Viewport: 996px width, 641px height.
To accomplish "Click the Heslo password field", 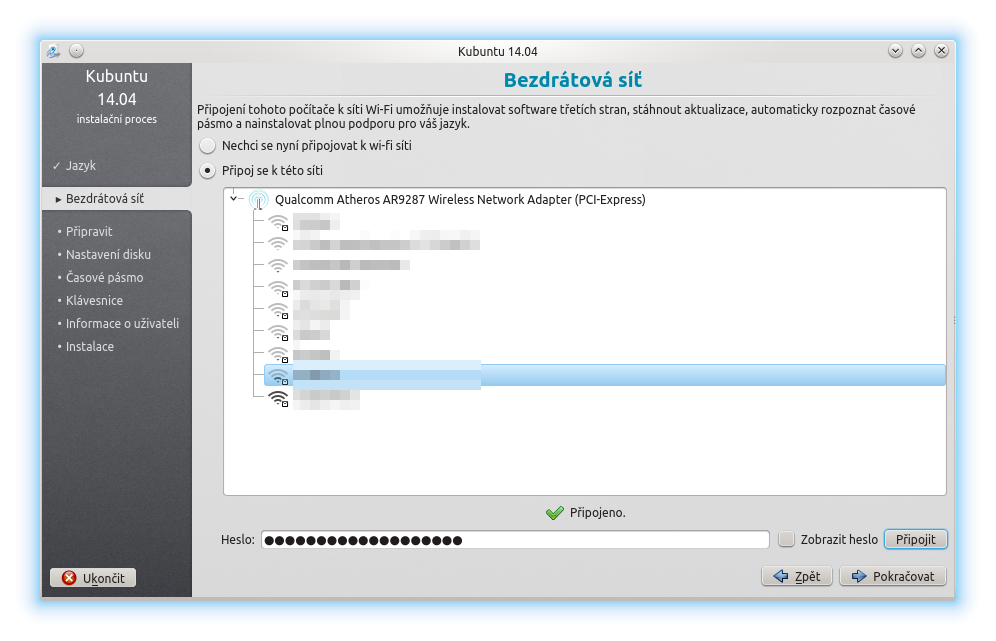I will point(515,540).
